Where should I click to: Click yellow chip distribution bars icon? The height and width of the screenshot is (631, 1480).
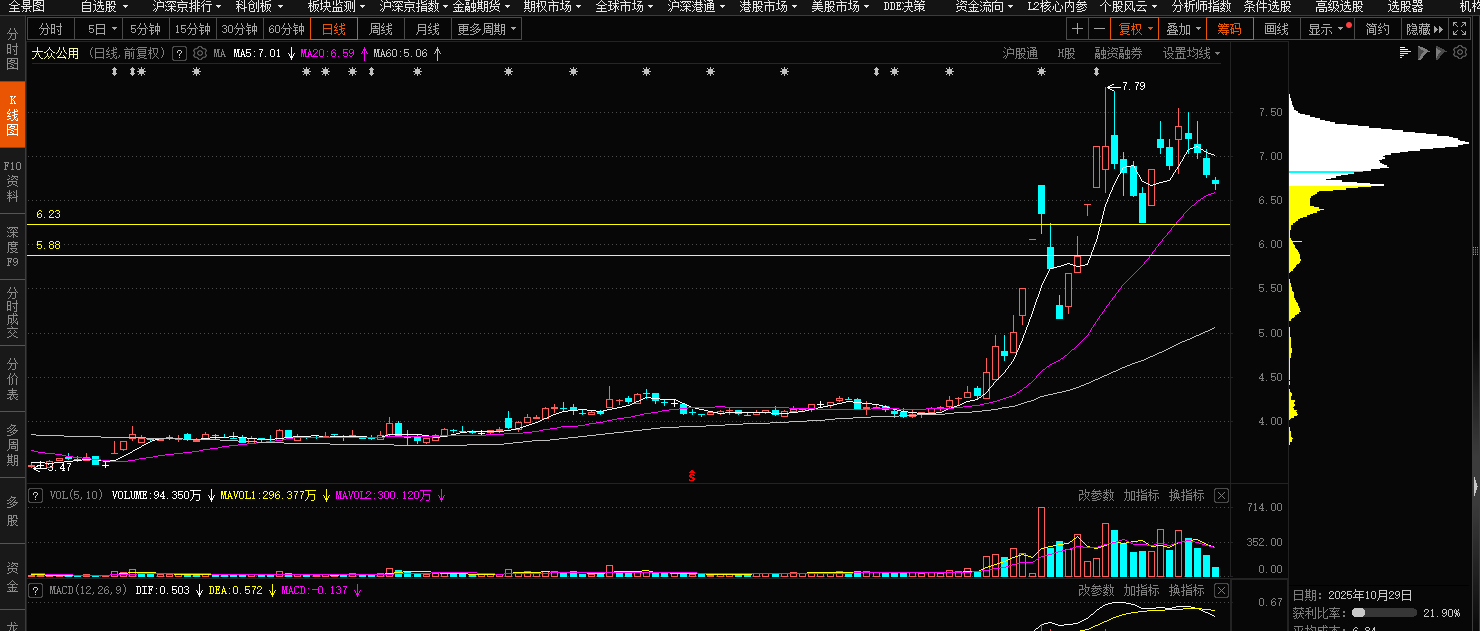coord(1405,53)
